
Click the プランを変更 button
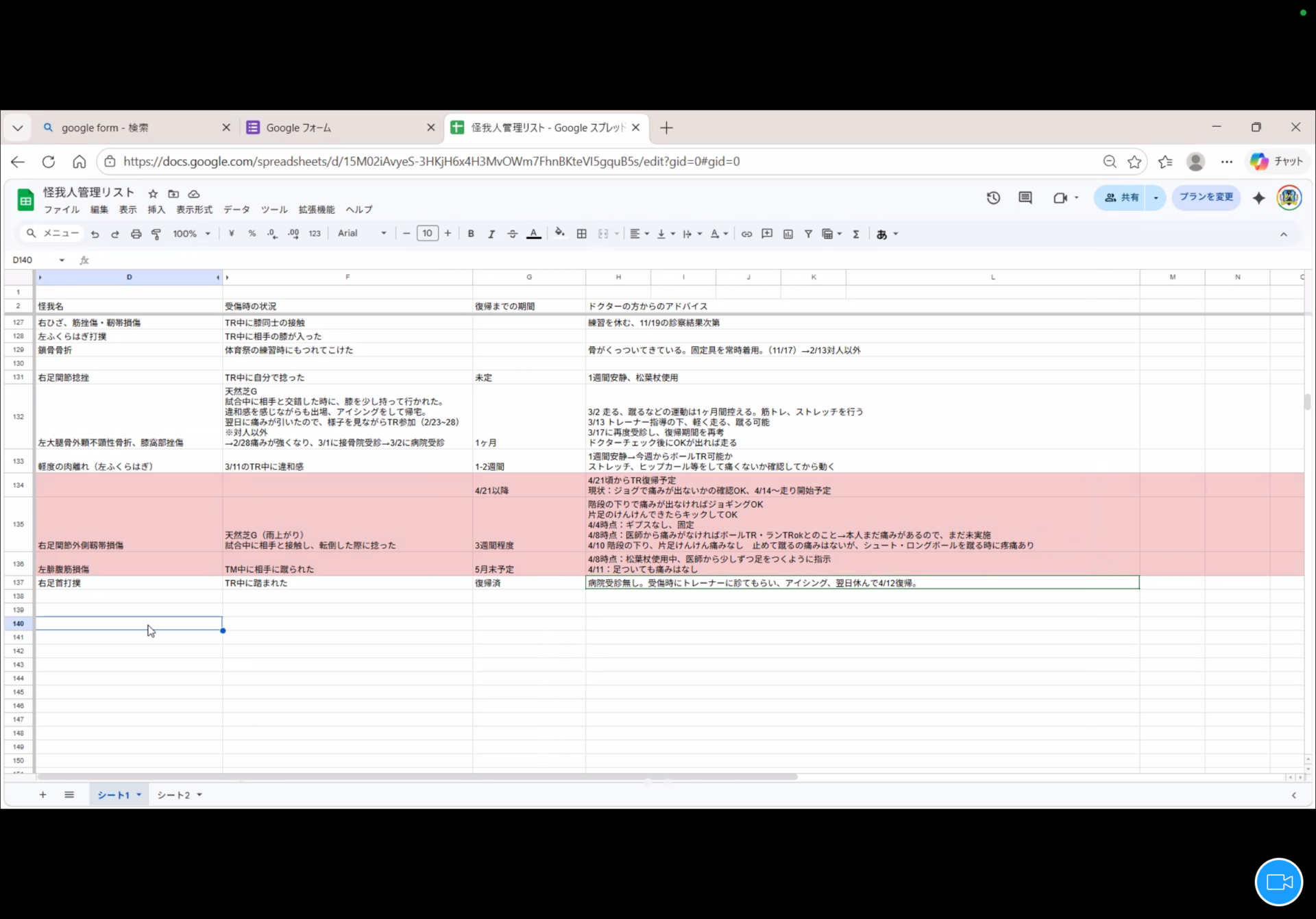pyautogui.click(x=1206, y=197)
